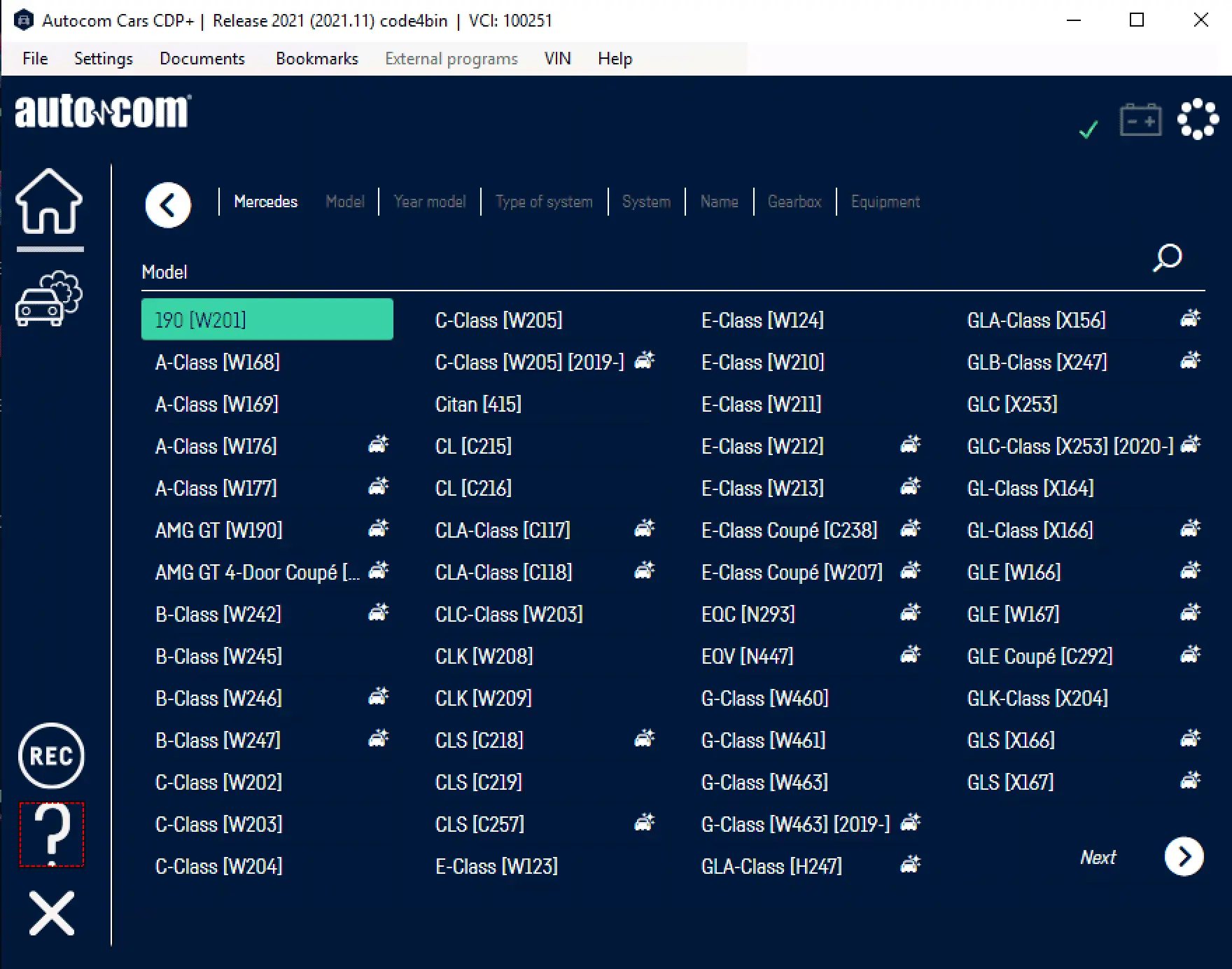Viewport: 1232px width, 969px height.
Task: Click the car icon beside CLS [C257]
Action: point(645,823)
